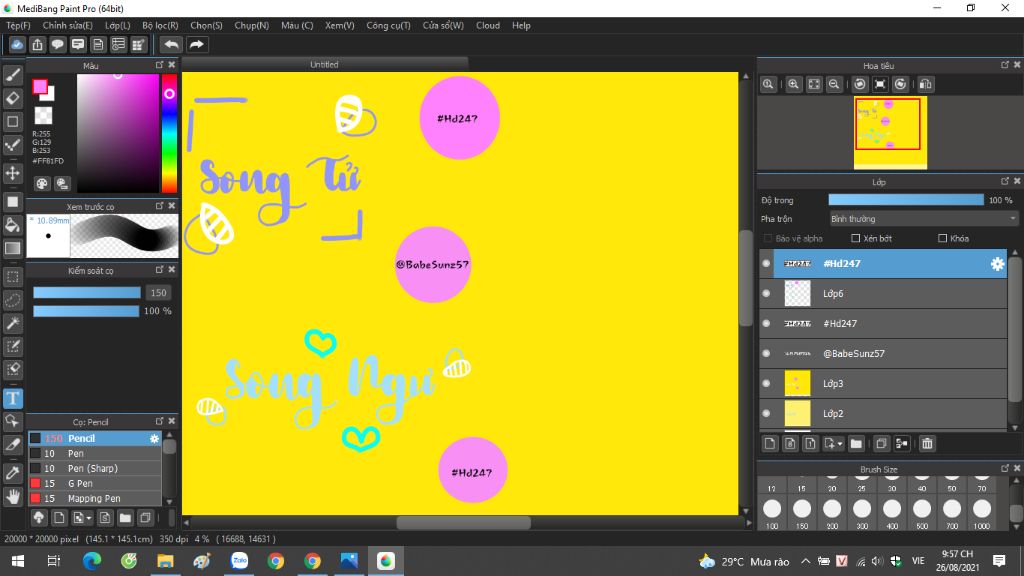Create a new layer with the blank page icon
This screenshot has height=576, width=1024.
click(x=770, y=444)
